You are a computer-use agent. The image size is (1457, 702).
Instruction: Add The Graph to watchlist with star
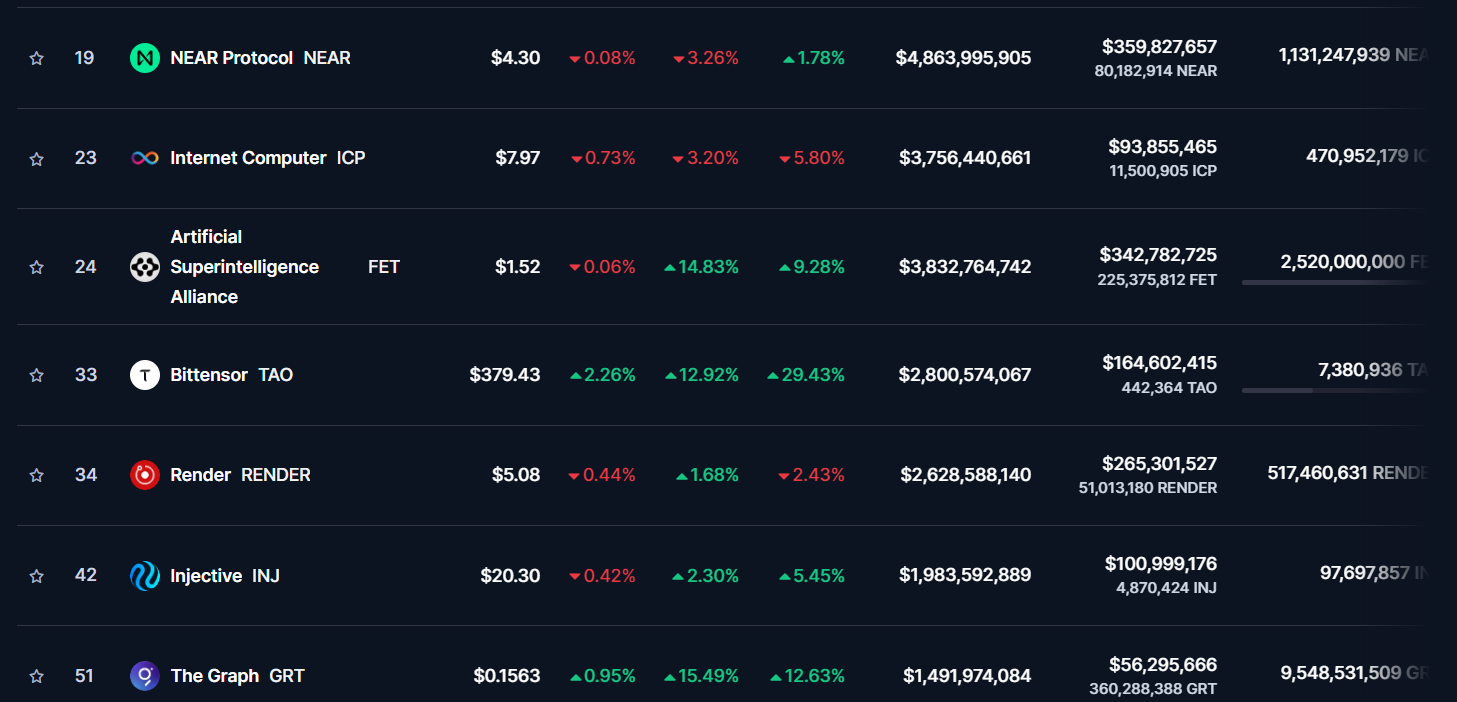(x=37, y=676)
